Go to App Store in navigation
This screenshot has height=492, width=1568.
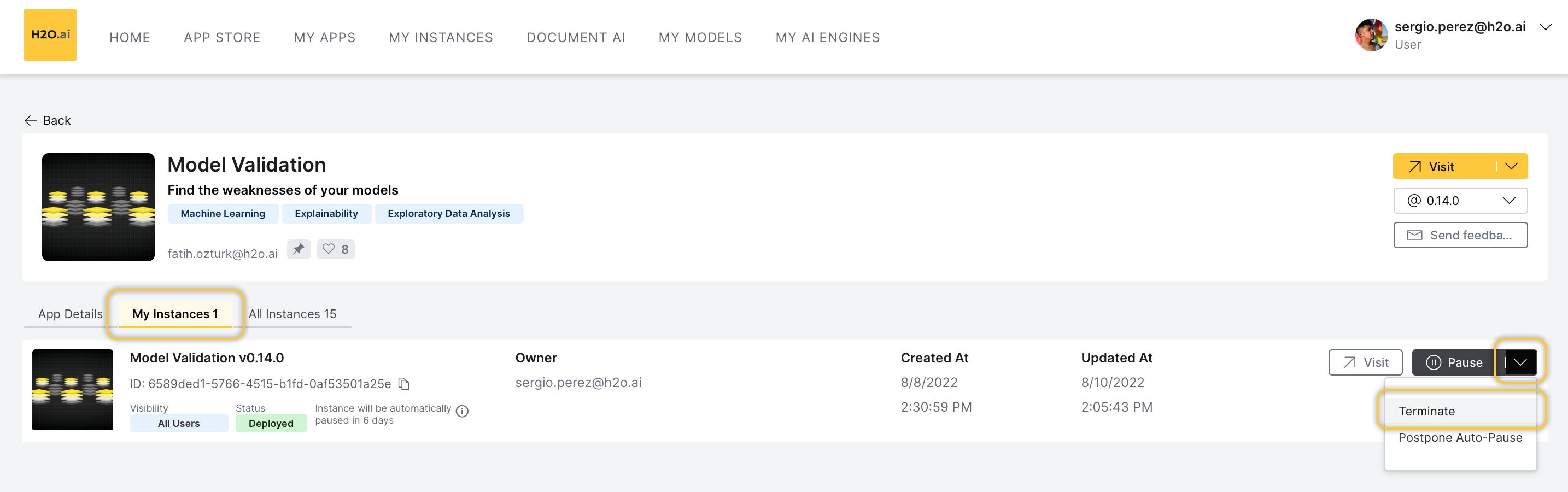click(x=221, y=37)
